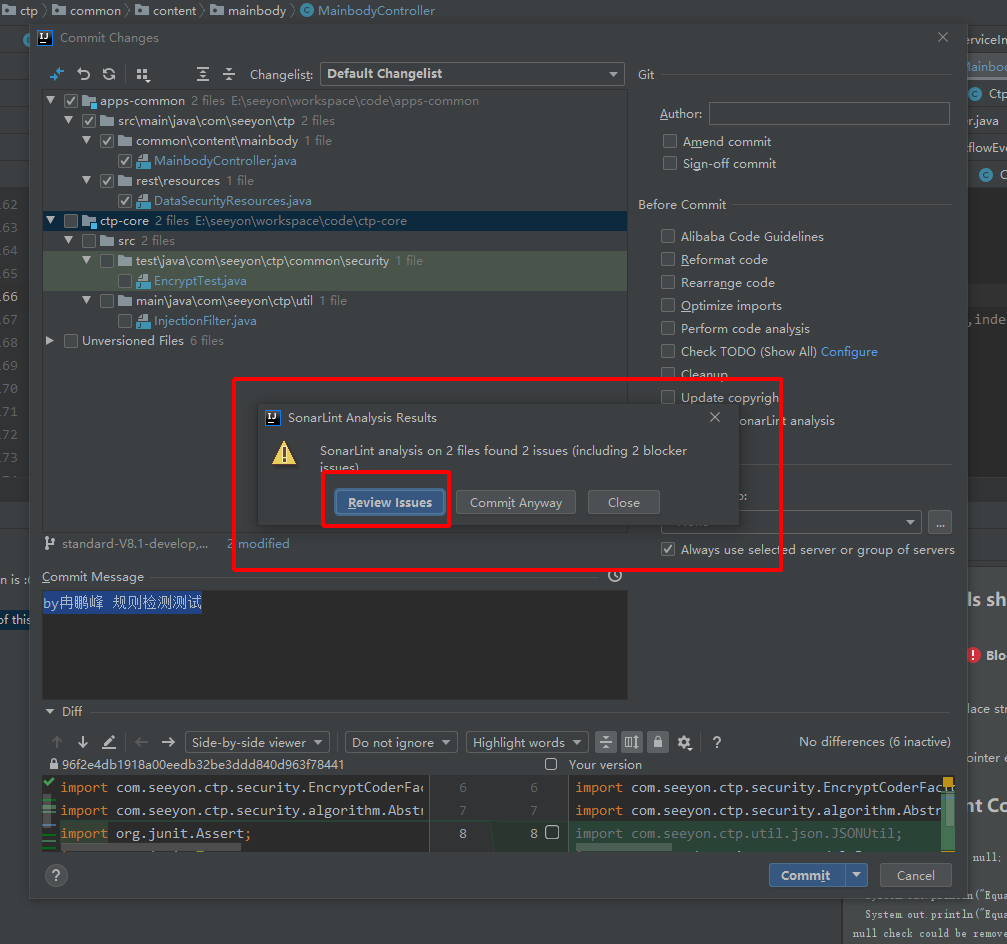The height and width of the screenshot is (944, 1007).
Task: Click the Refresh changes icon
Action: click(109, 74)
